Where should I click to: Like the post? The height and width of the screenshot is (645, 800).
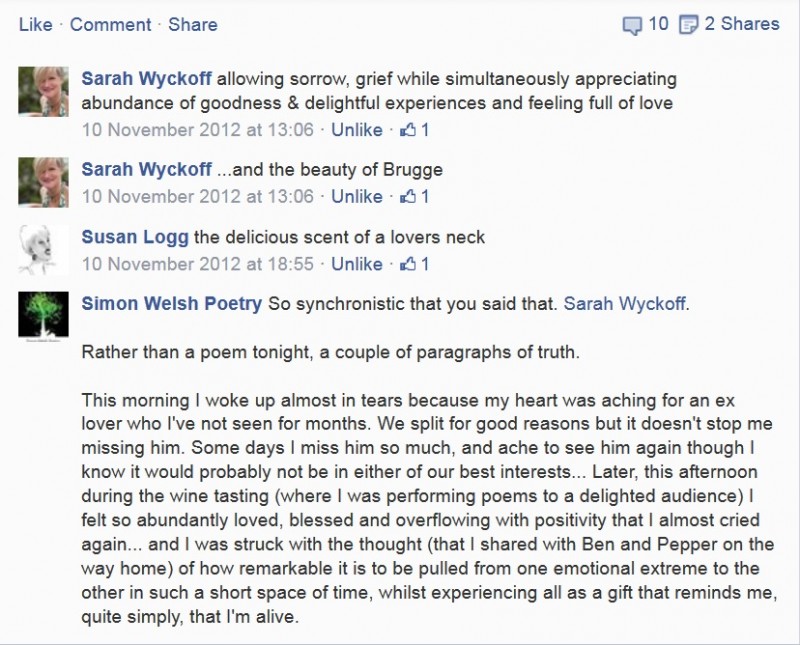[x=36, y=24]
